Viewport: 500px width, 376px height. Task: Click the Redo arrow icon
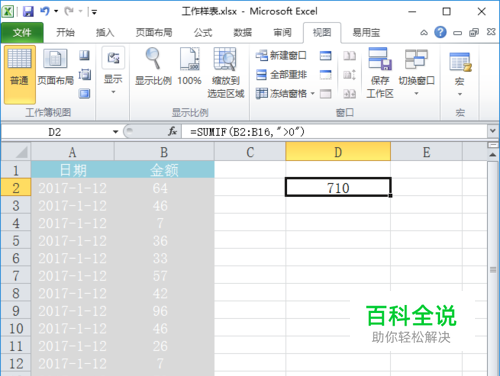[69, 11]
